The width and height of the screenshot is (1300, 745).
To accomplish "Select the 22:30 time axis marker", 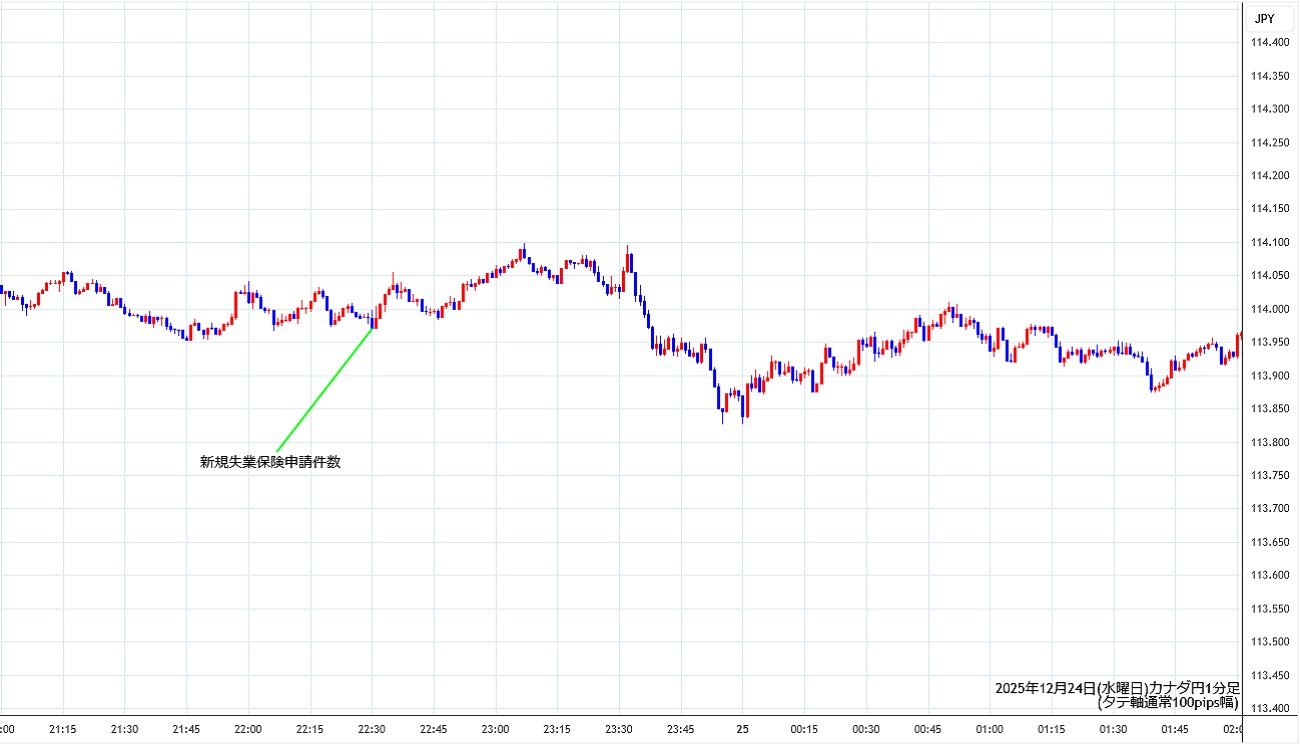I will (372, 729).
